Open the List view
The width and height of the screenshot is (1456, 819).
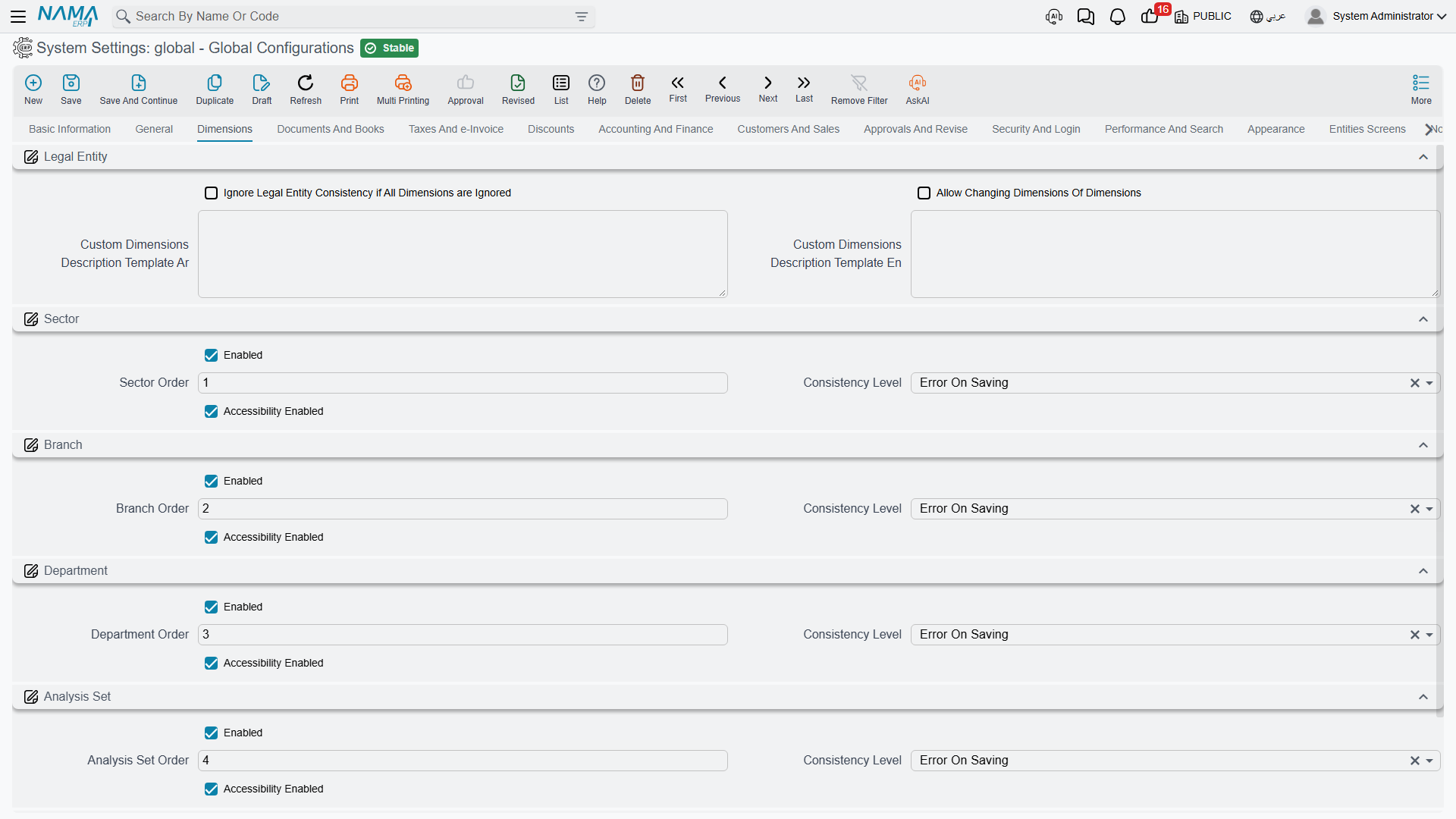(x=561, y=89)
